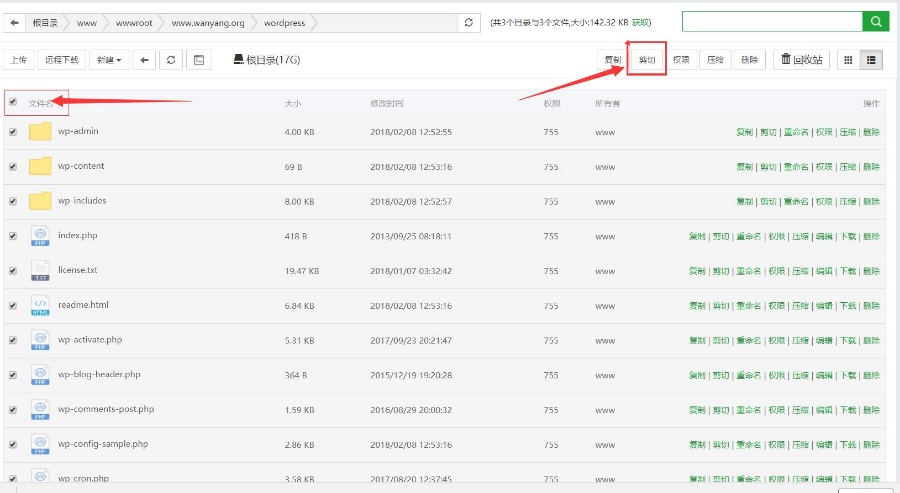The height and width of the screenshot is (493, 900).
Task: Open the wp-admin folder name
Action: point(78,131)
